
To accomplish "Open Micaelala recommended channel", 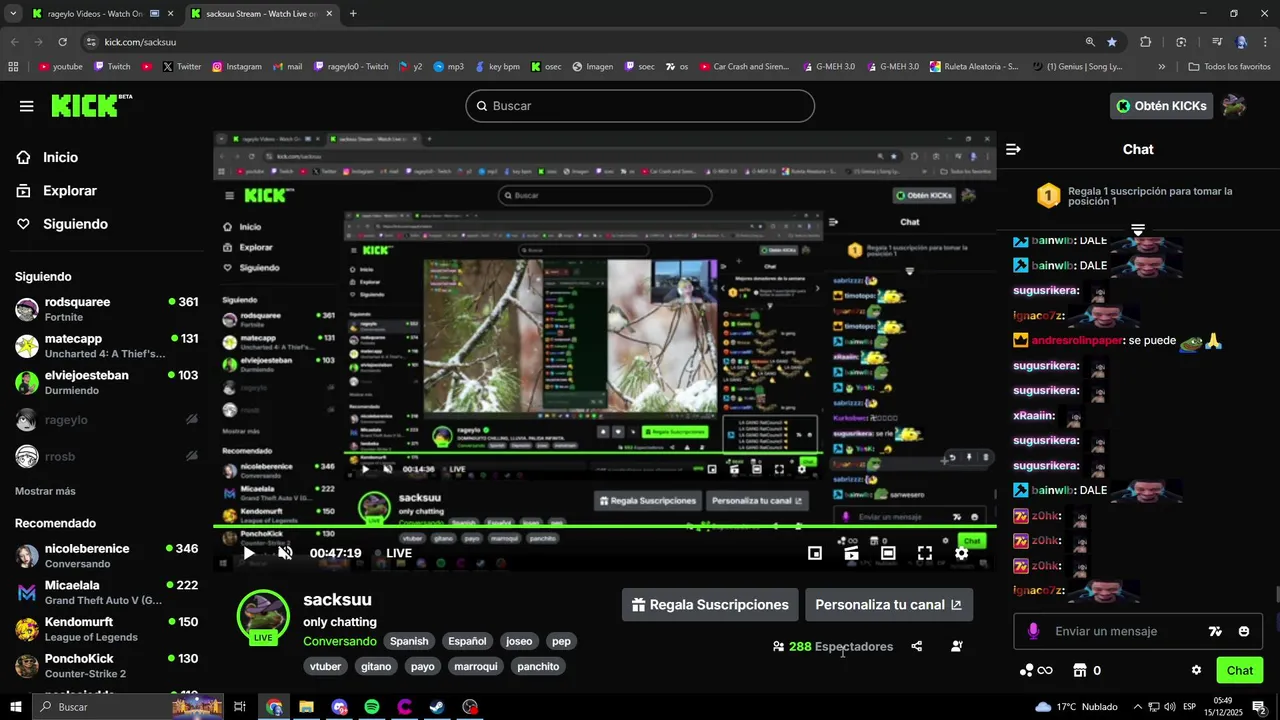I will (106, 593).
